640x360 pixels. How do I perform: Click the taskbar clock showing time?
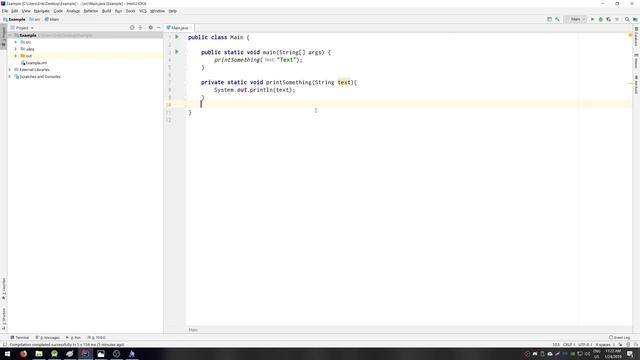pyautogui.click(x=613, y=354)
